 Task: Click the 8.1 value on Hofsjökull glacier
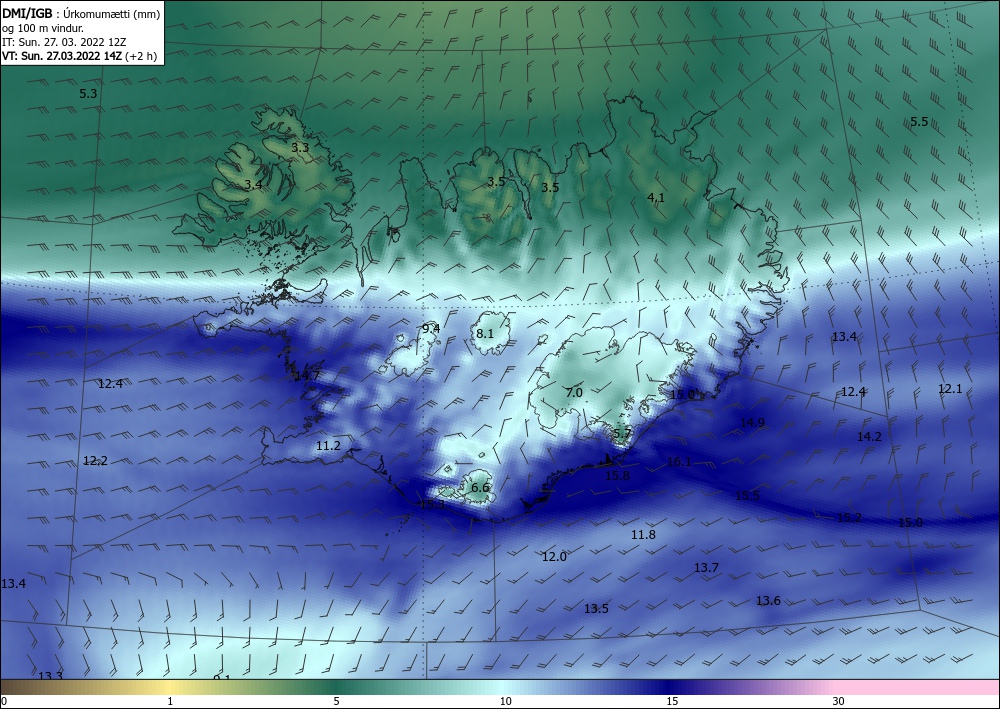pyautogui.click(x=485, y=333)
